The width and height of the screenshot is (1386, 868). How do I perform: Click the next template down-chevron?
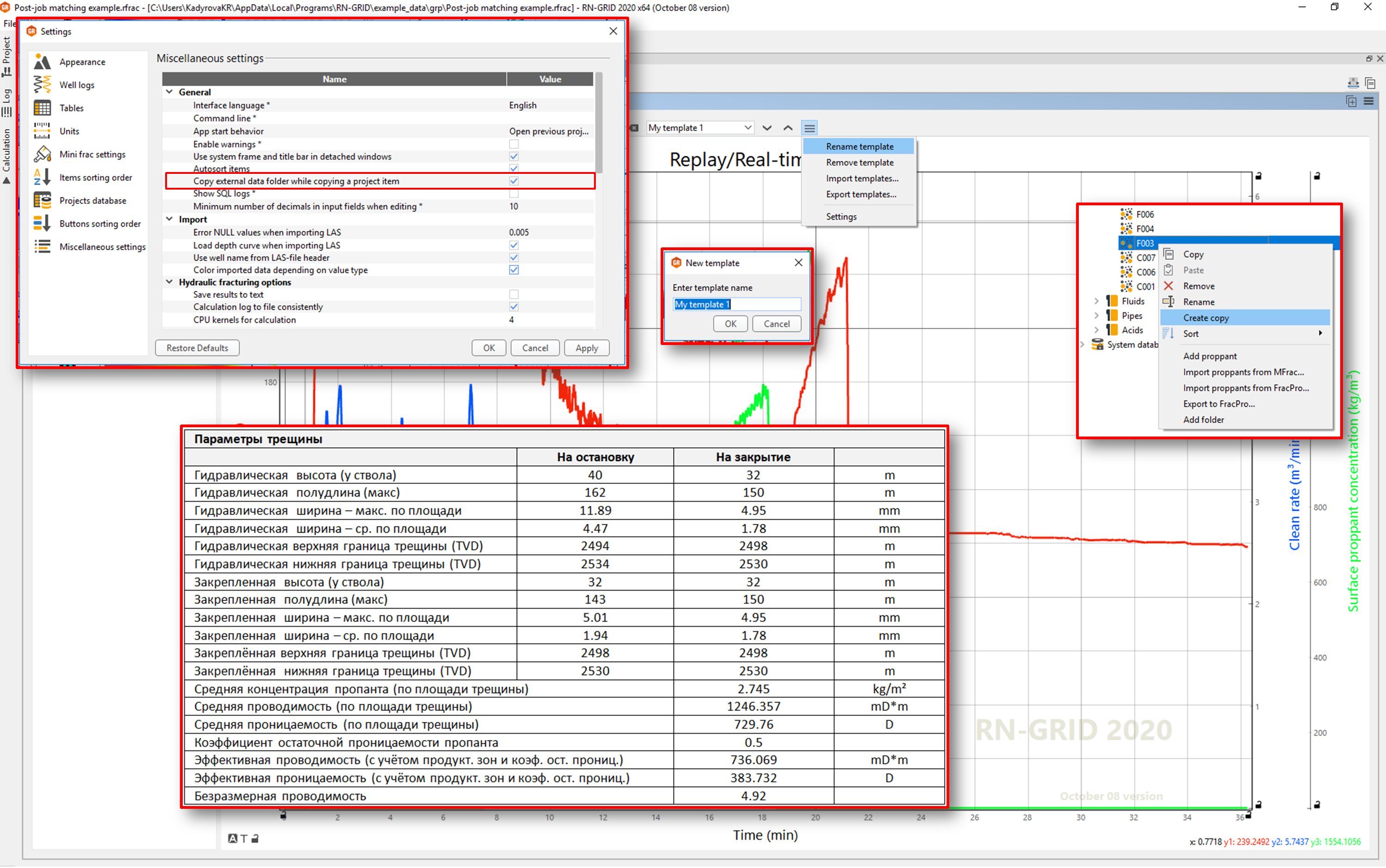tap(767, 128)
